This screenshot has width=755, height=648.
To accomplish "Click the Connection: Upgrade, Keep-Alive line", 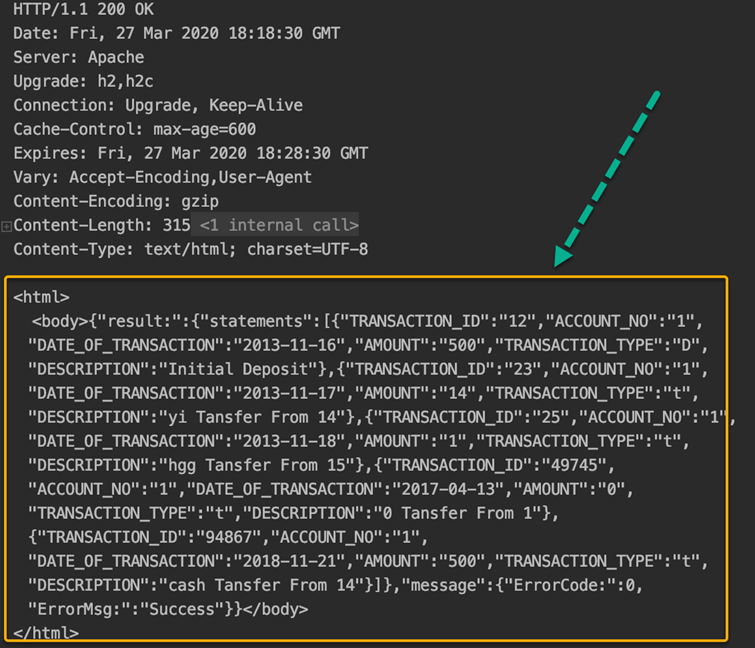I will 158,105.
